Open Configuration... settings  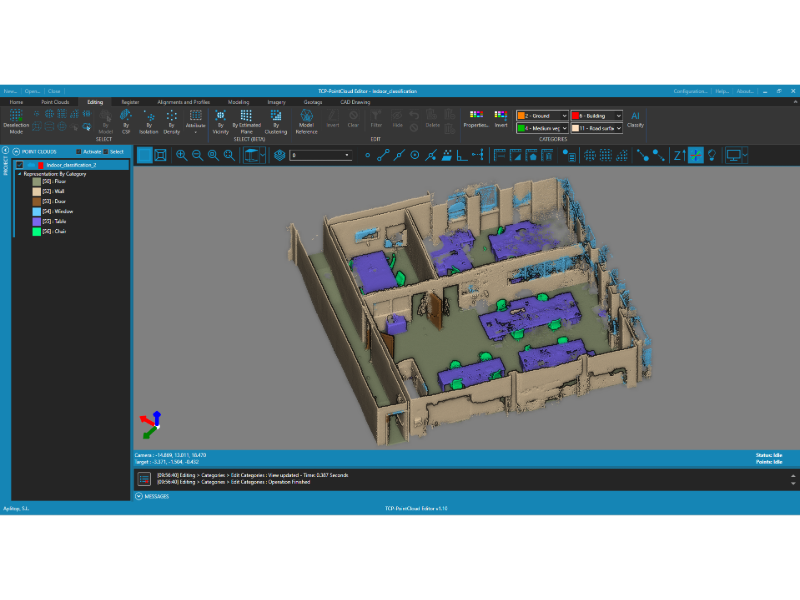(x=690, y=91)
